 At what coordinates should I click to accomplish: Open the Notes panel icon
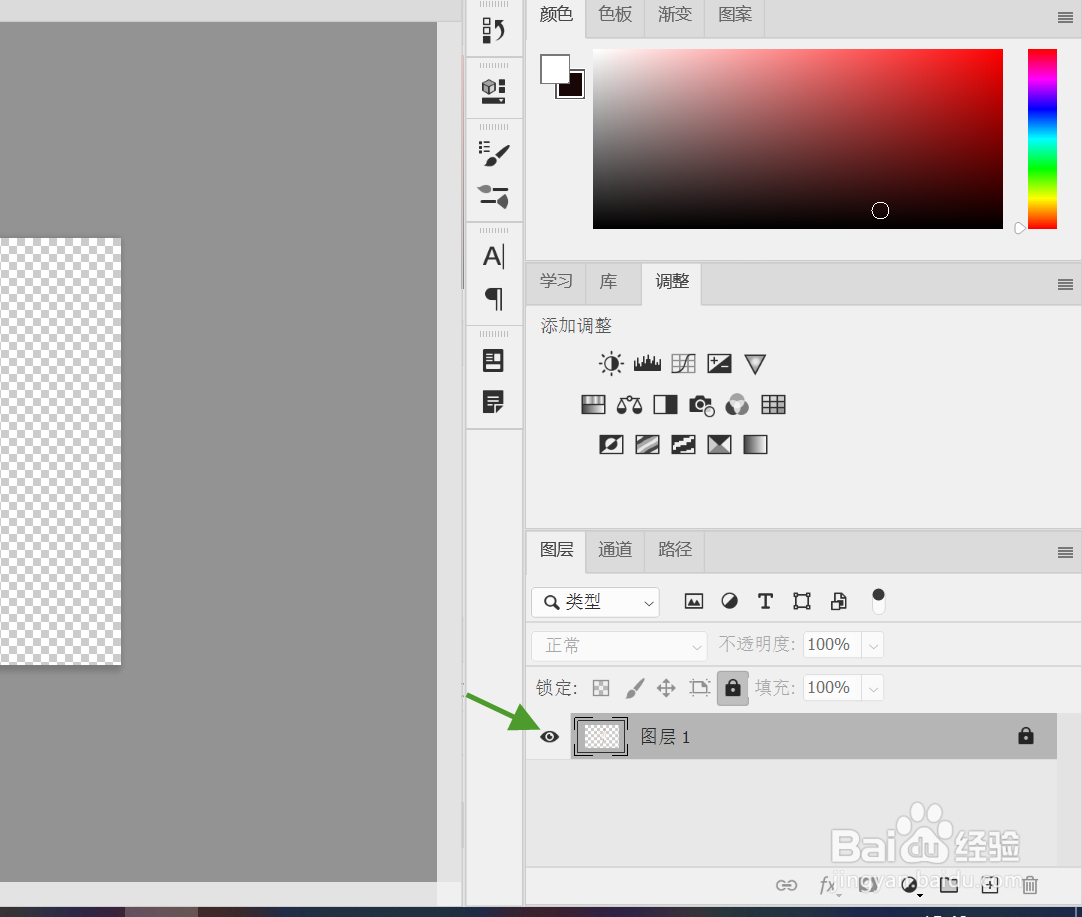coord(493,402)
